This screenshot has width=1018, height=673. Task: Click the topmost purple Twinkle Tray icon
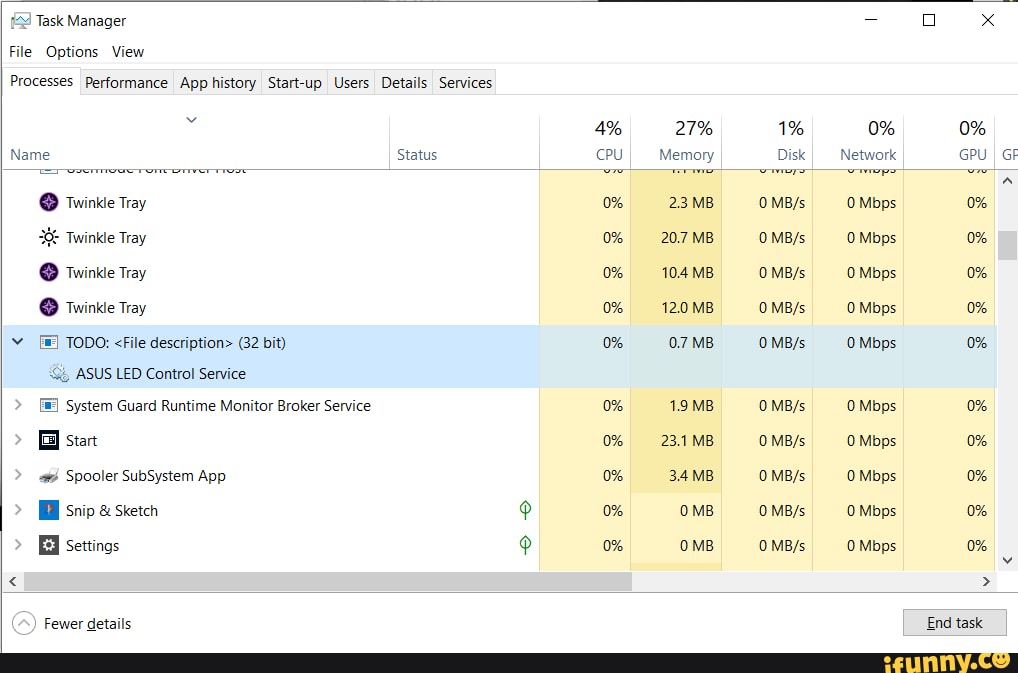(x=48, y=202)
